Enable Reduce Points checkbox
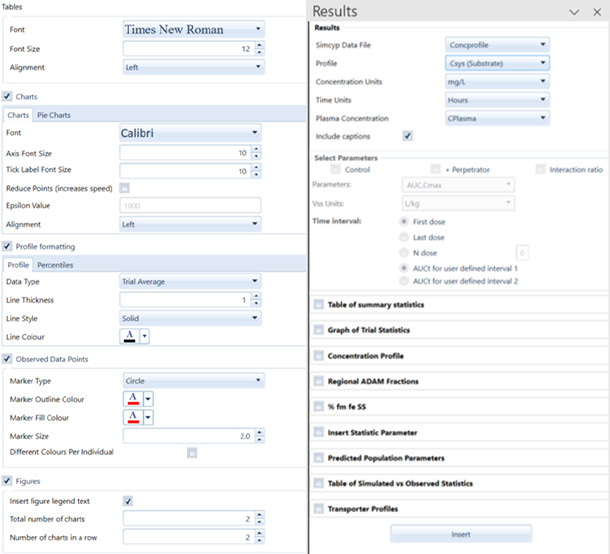Screen dimensions: 610x554 point(124,188)
